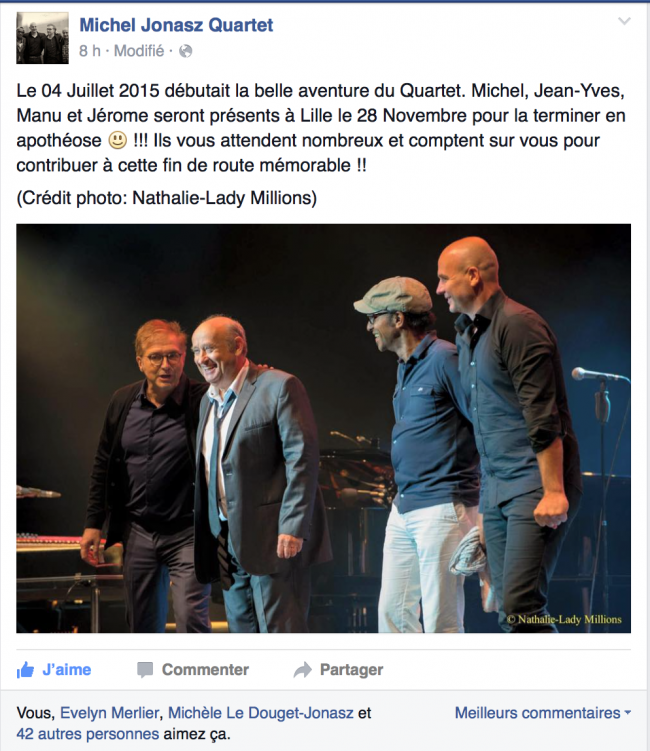
Task: Open Michèle Le Douget-Jonasz profile link
Action: [x=261, y=713]
